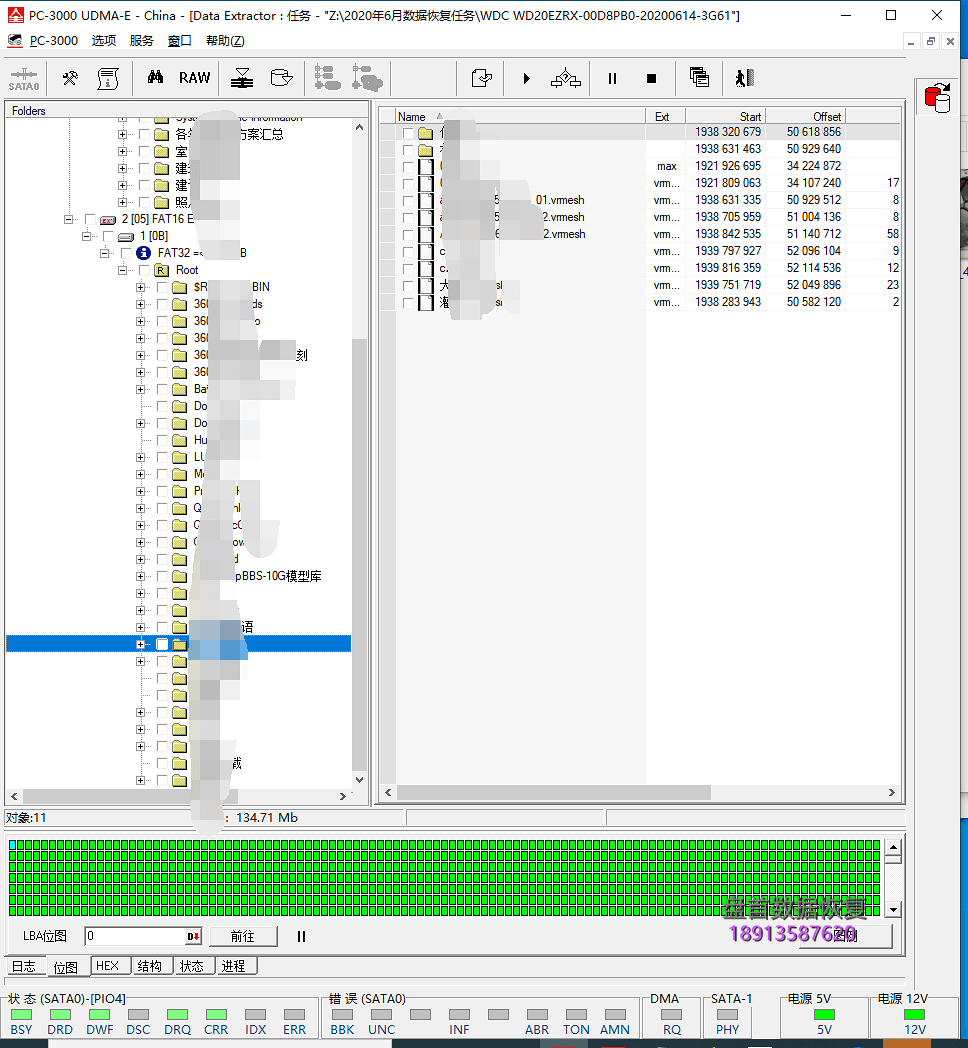Expand the Ba... folder in Root
This screenshot has height=1048, width=968.
pyautogui.click(x=140, y=389)
